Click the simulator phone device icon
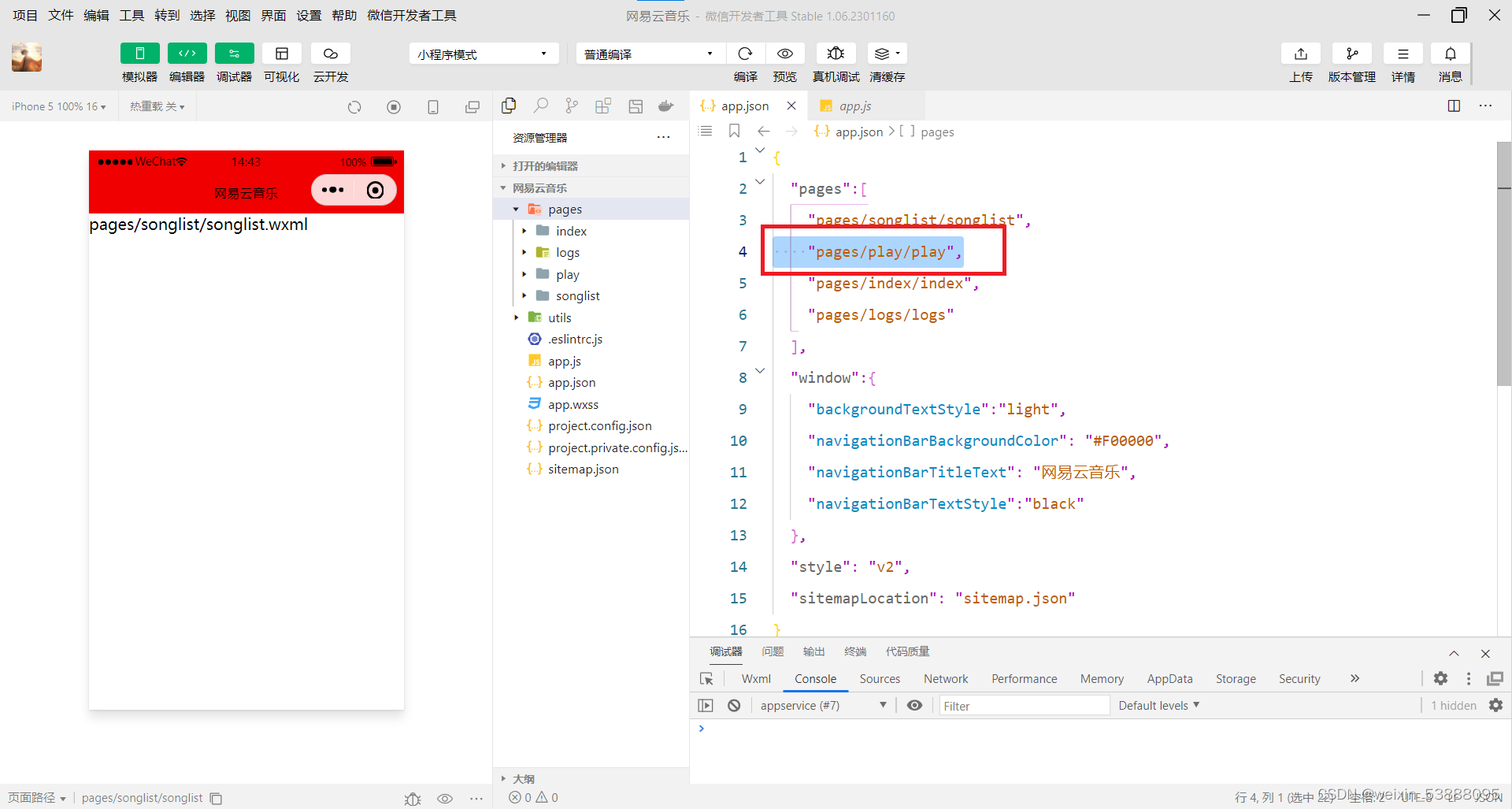 433,107
